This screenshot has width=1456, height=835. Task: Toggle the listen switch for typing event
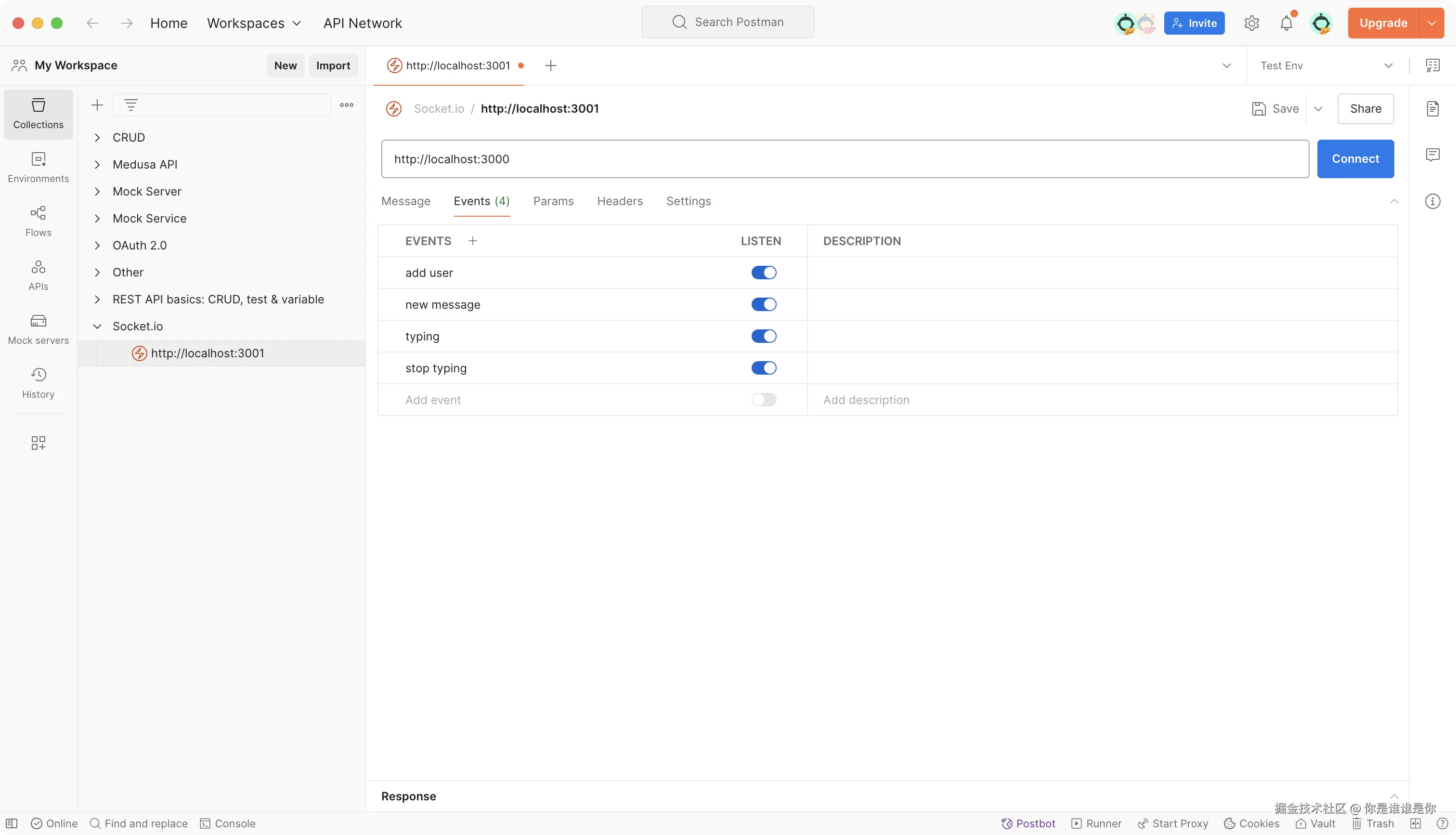coord(764,336)
